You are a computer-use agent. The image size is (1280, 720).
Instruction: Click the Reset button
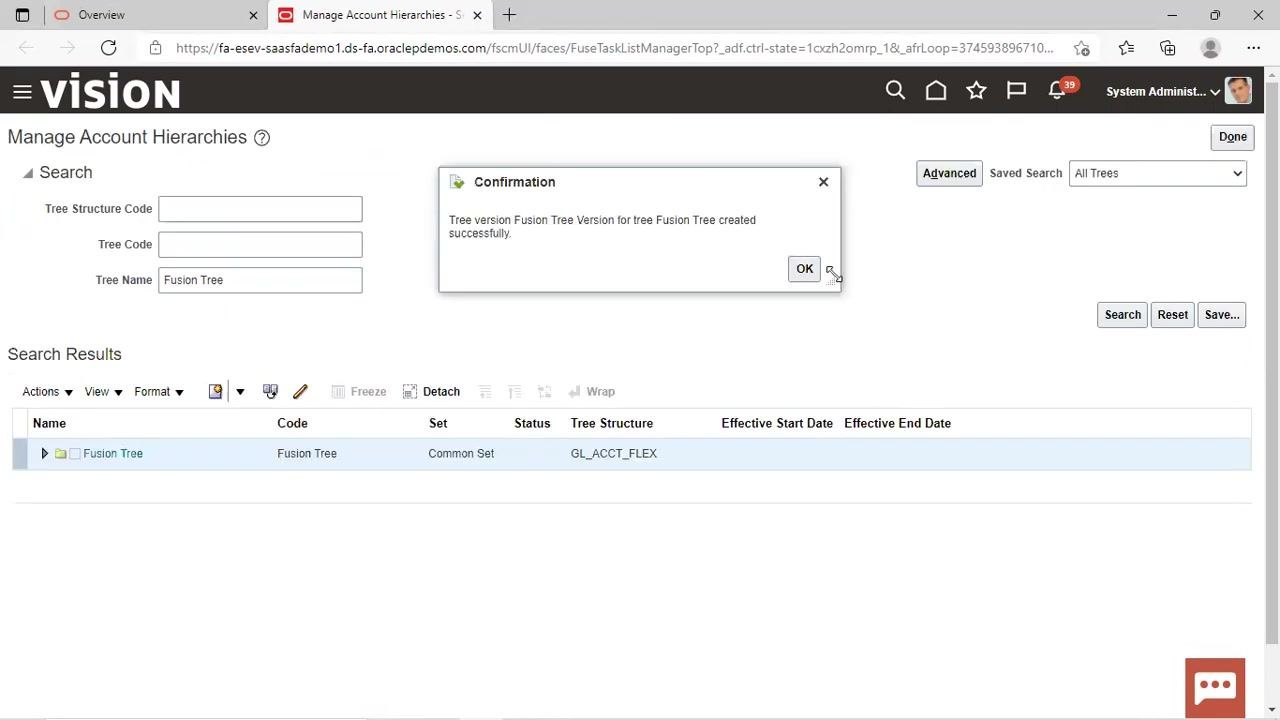1173,315
